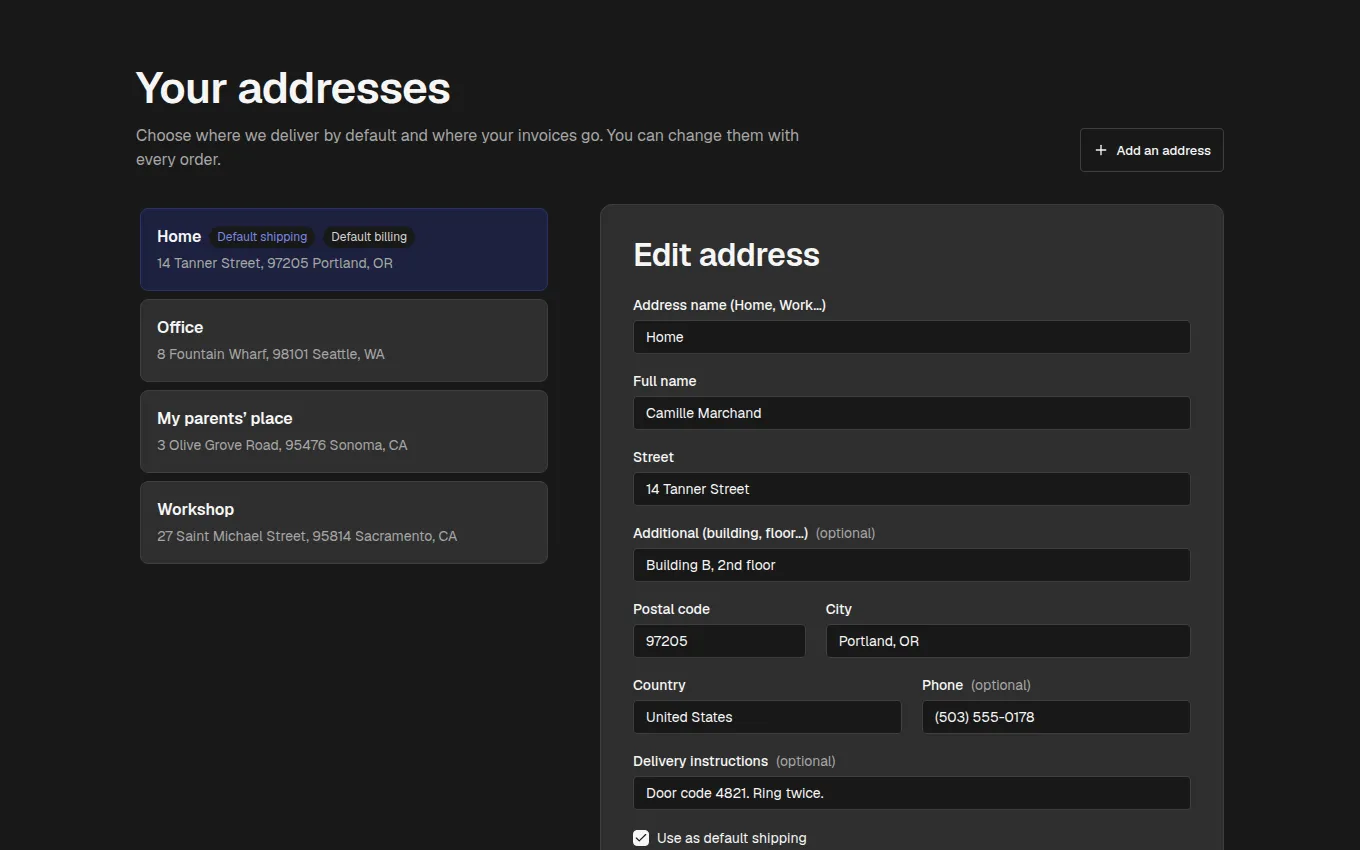Click the Phone field (503) 555-0178
The height and width of the screenshot is (850, 1360).
[x=1056, y=717]
